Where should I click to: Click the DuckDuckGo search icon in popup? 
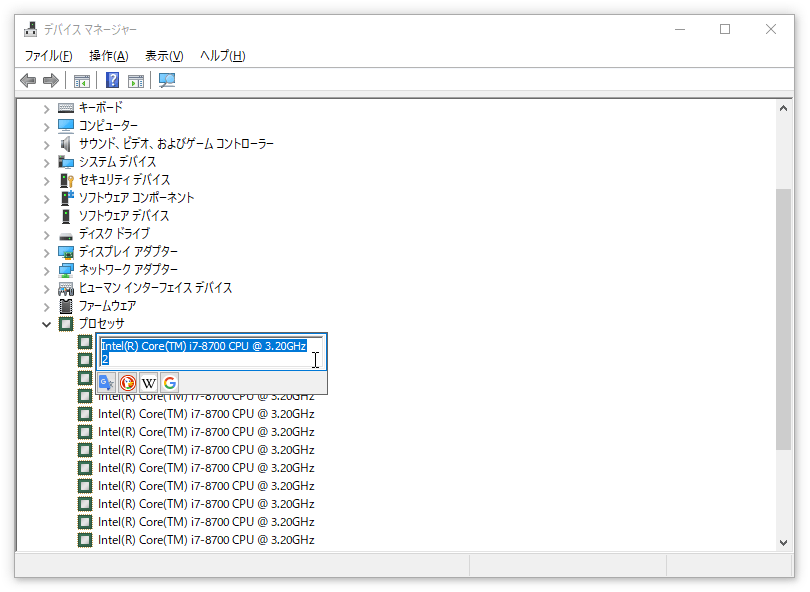tap(128, 383)
